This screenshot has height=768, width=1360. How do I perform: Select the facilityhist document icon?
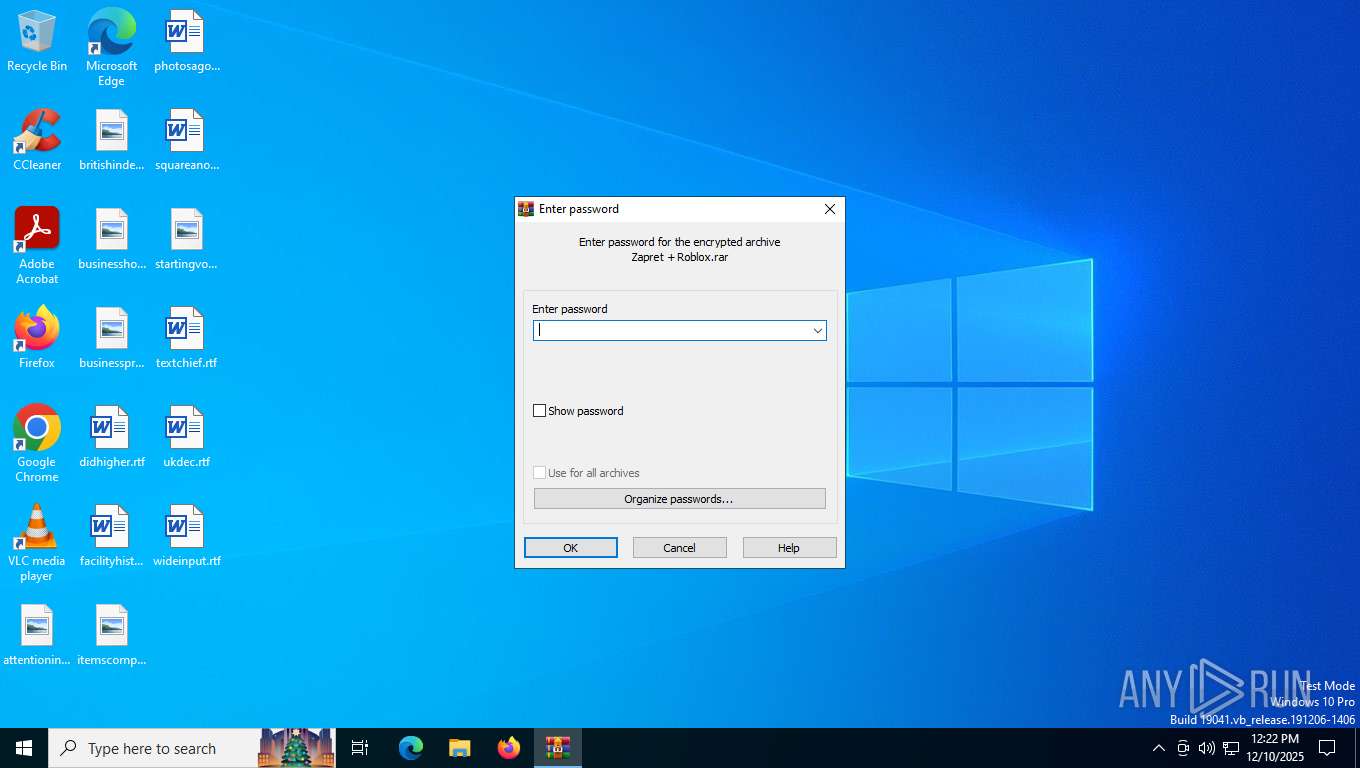[x=111, y=536]
